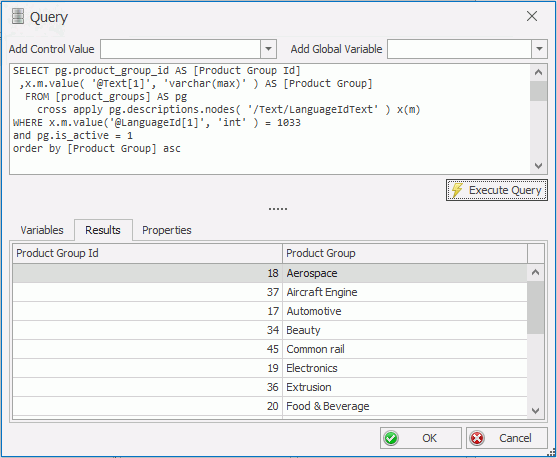
Task: Click the green checkmark OK icon
Action: (x=391, y=438)
